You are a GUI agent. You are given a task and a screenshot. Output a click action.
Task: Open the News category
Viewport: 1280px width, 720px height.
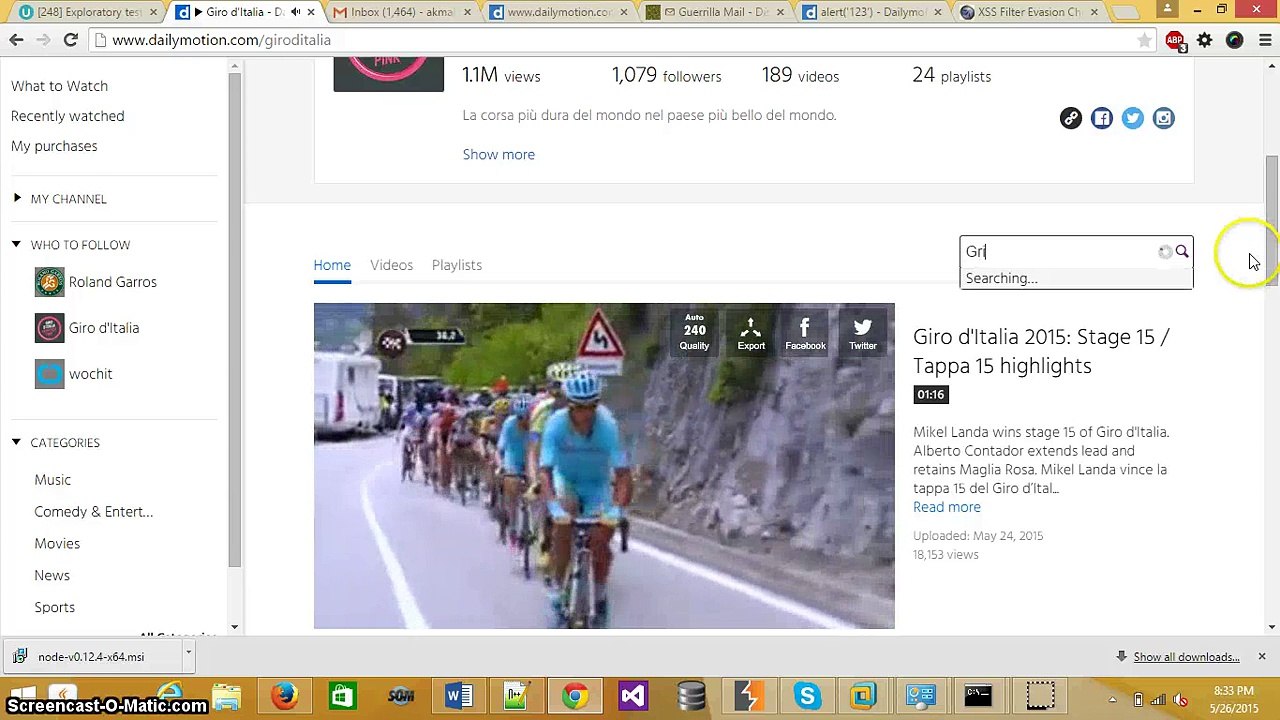point(52,576)
